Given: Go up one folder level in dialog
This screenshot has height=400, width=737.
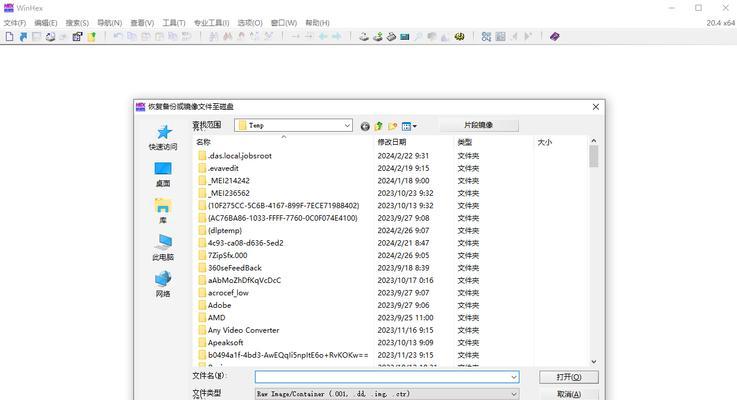Looking at the screenshot, I should (378, 126).
